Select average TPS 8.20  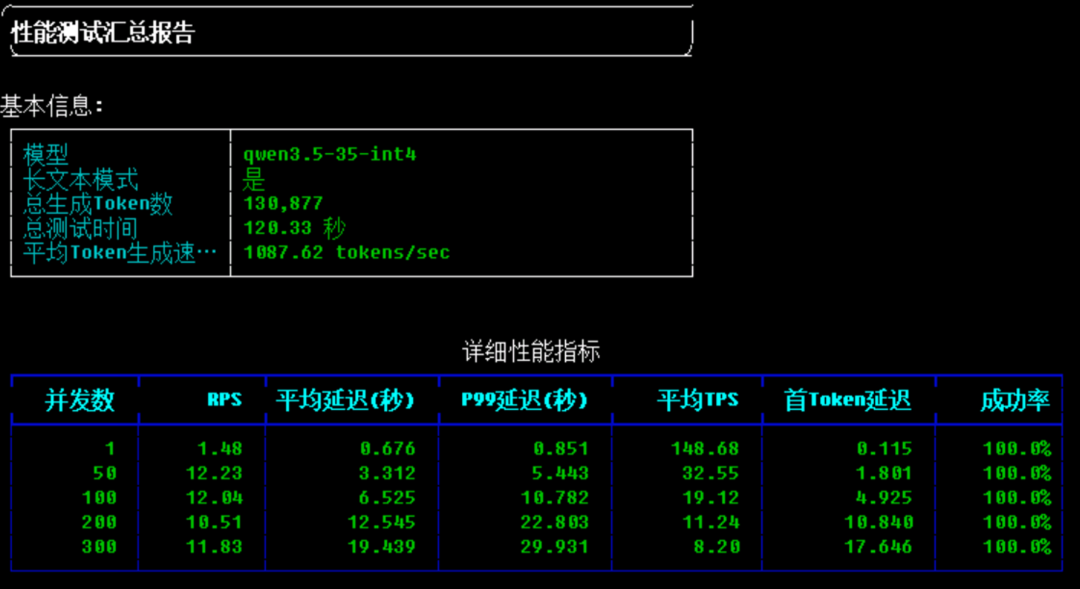click(x=717, y=547)
